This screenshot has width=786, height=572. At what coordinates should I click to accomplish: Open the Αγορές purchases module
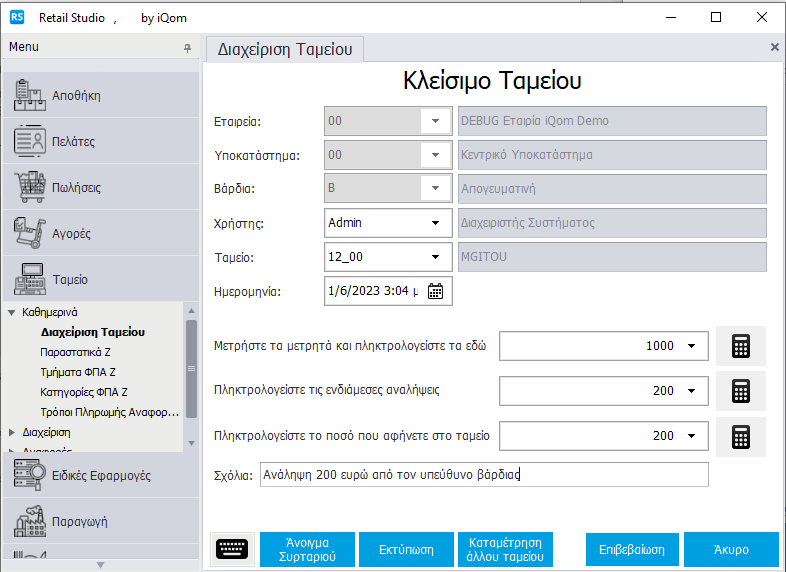click(100, 234)
